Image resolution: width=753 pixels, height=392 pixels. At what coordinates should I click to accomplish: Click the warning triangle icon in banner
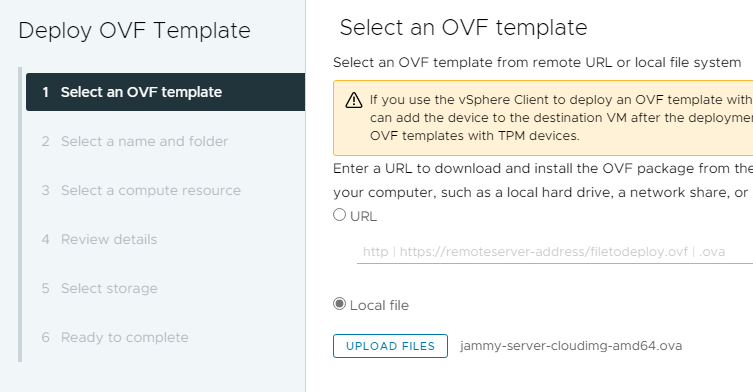pos(353,100)
